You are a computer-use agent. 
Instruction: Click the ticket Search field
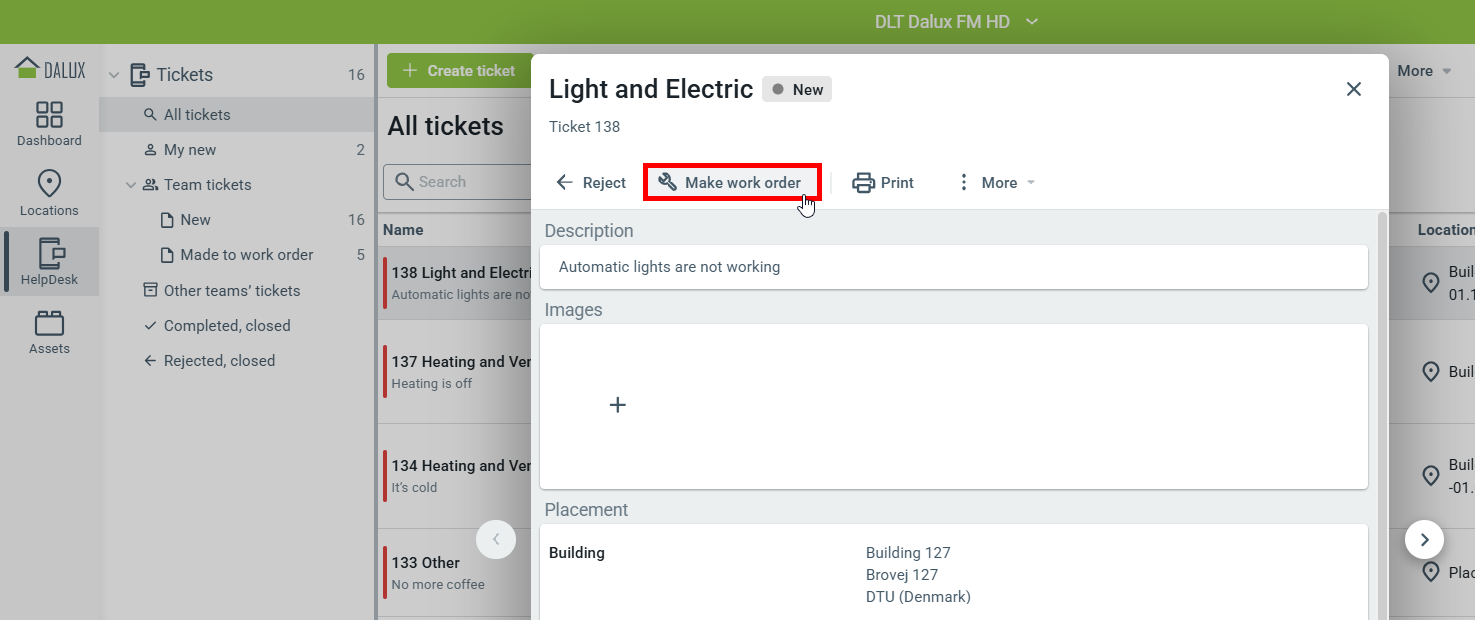(x=460, y=182)
